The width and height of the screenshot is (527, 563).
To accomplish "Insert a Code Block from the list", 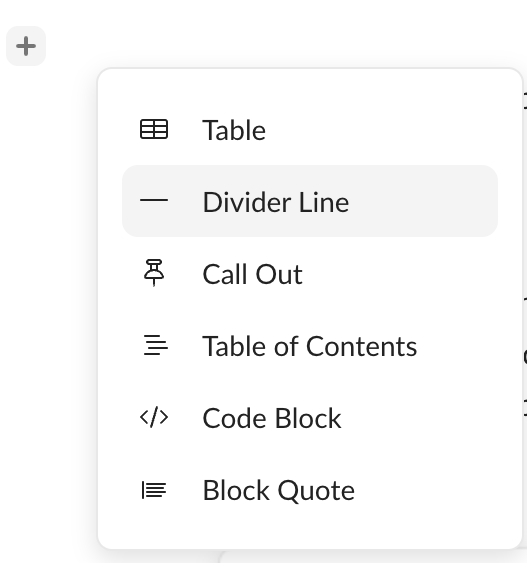I will 310,418.
